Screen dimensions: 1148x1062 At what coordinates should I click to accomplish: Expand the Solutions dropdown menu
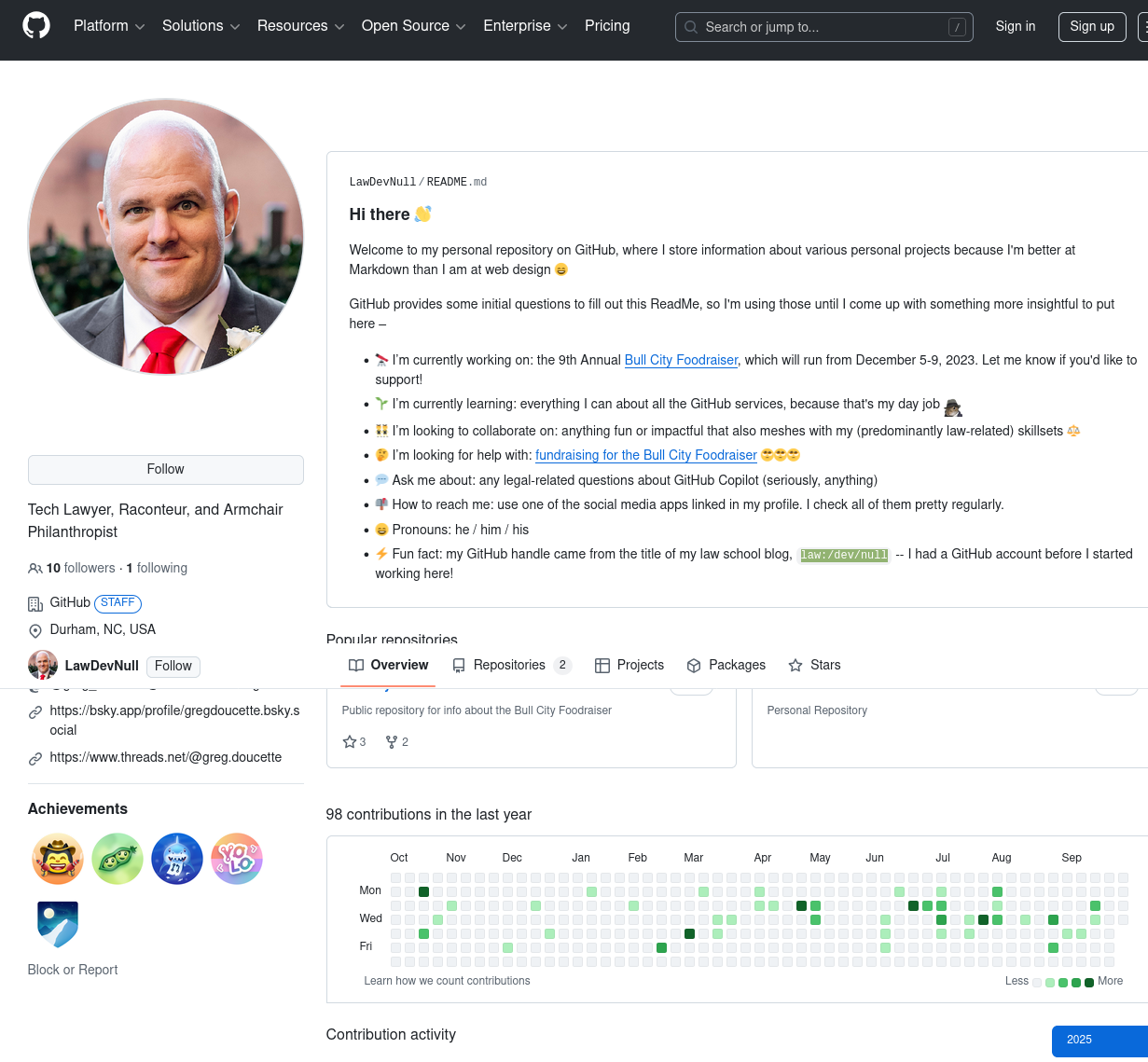pos(201,26)
